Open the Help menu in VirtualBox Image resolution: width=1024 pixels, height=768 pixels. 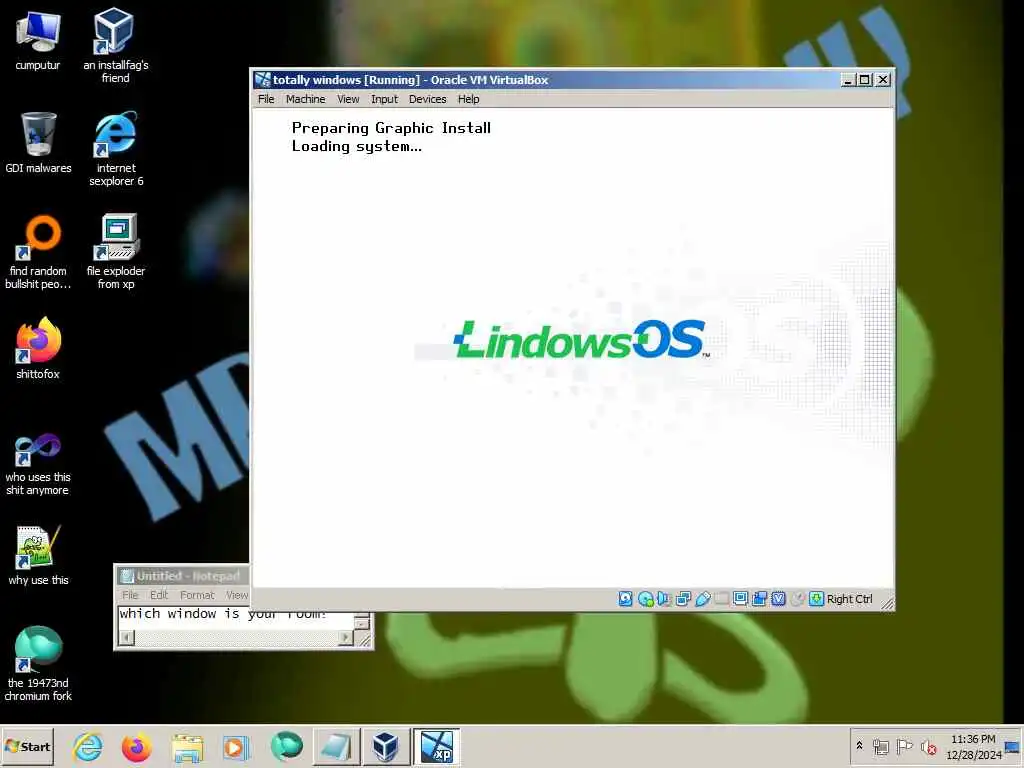point(468,99)
